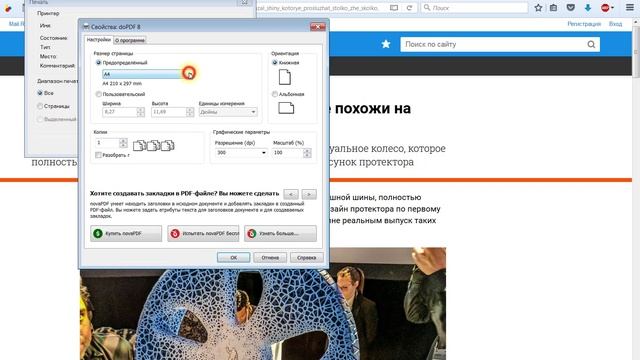Reload the page with refresh icon

(x=409, y=8)
